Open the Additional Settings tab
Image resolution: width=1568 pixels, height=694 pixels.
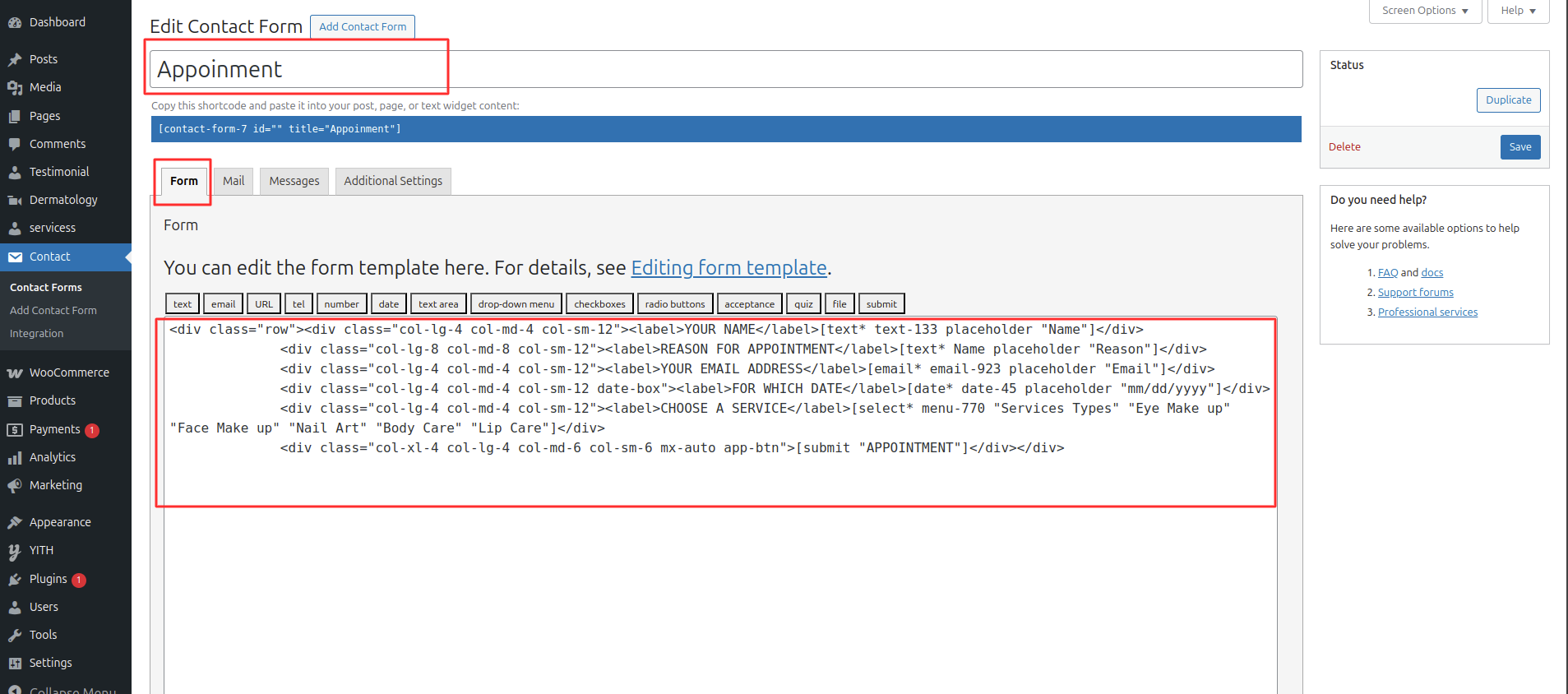392,181
